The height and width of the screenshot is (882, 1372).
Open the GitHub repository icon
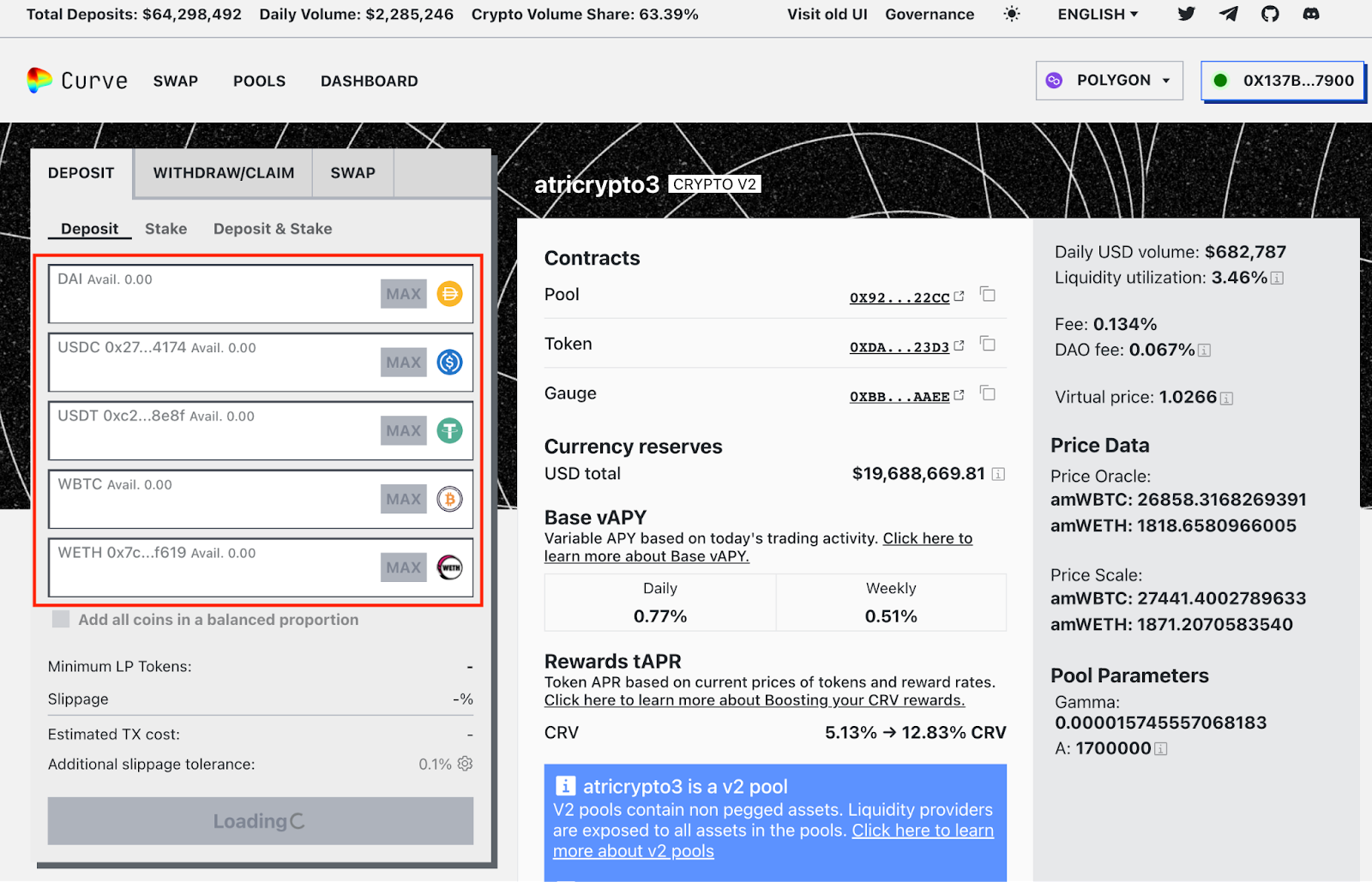[x=1270, y=14]
